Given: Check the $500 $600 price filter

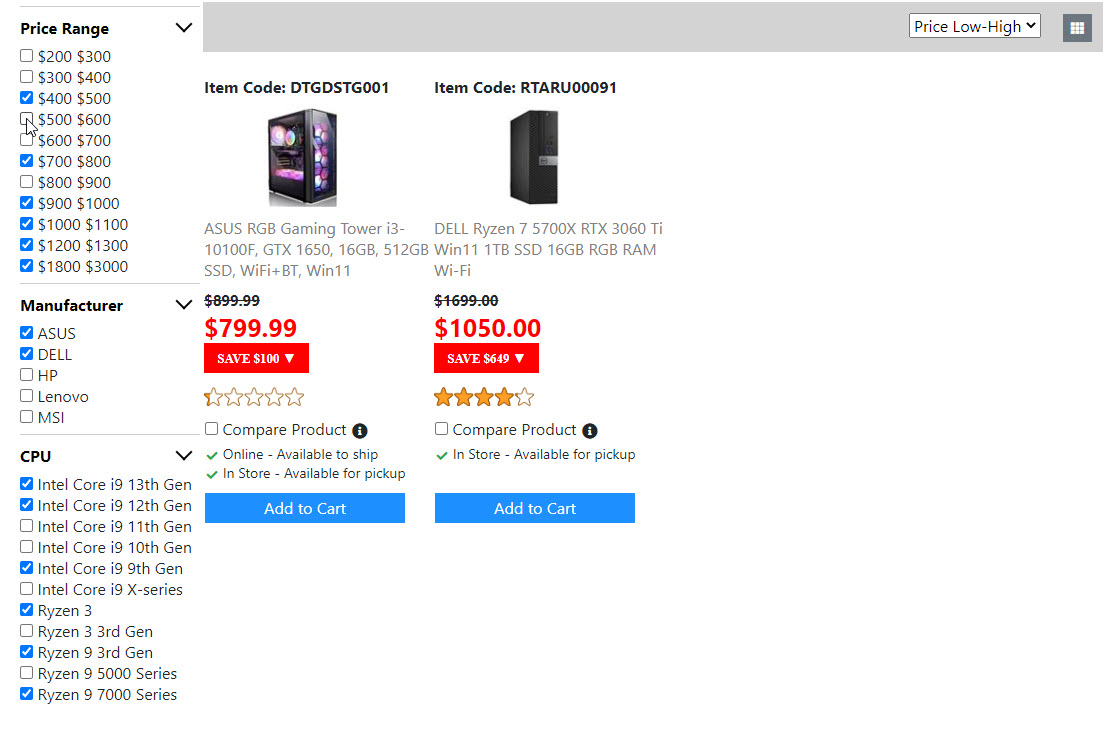Looking at the screenshot, I should (x=27, y=119).
